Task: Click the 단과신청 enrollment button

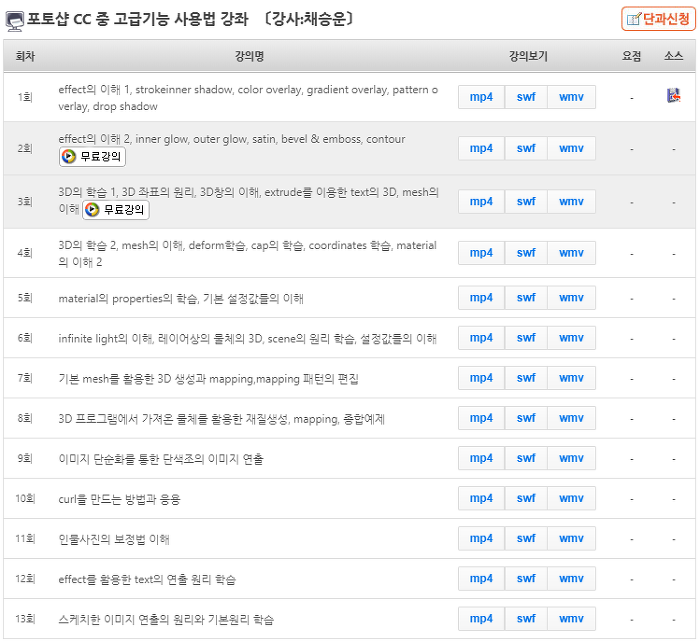Action: (x=658, y=19)
